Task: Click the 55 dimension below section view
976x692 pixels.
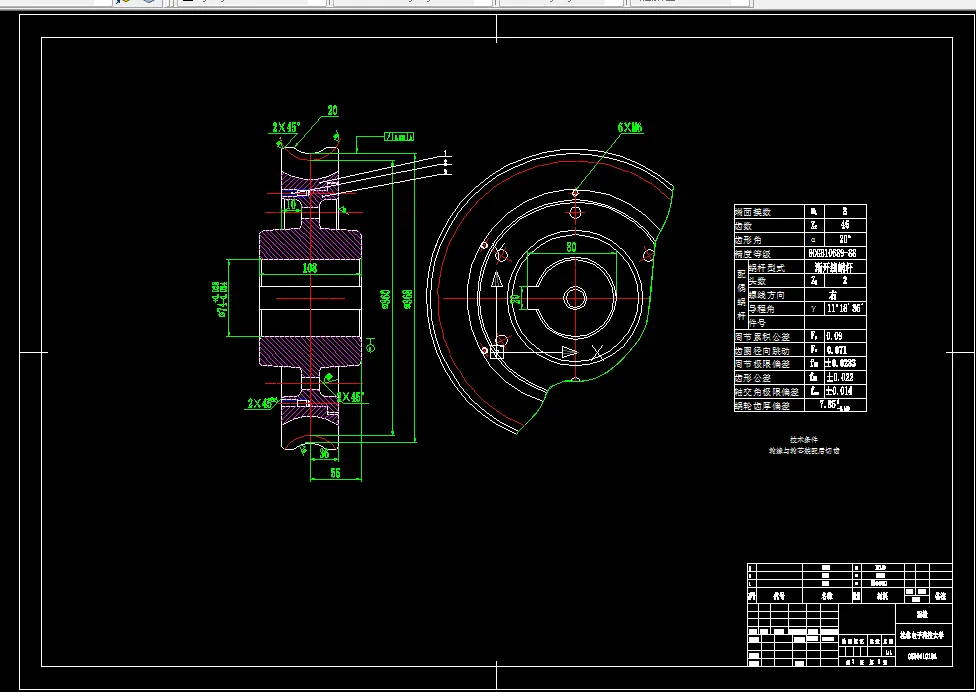Action: 335,473
